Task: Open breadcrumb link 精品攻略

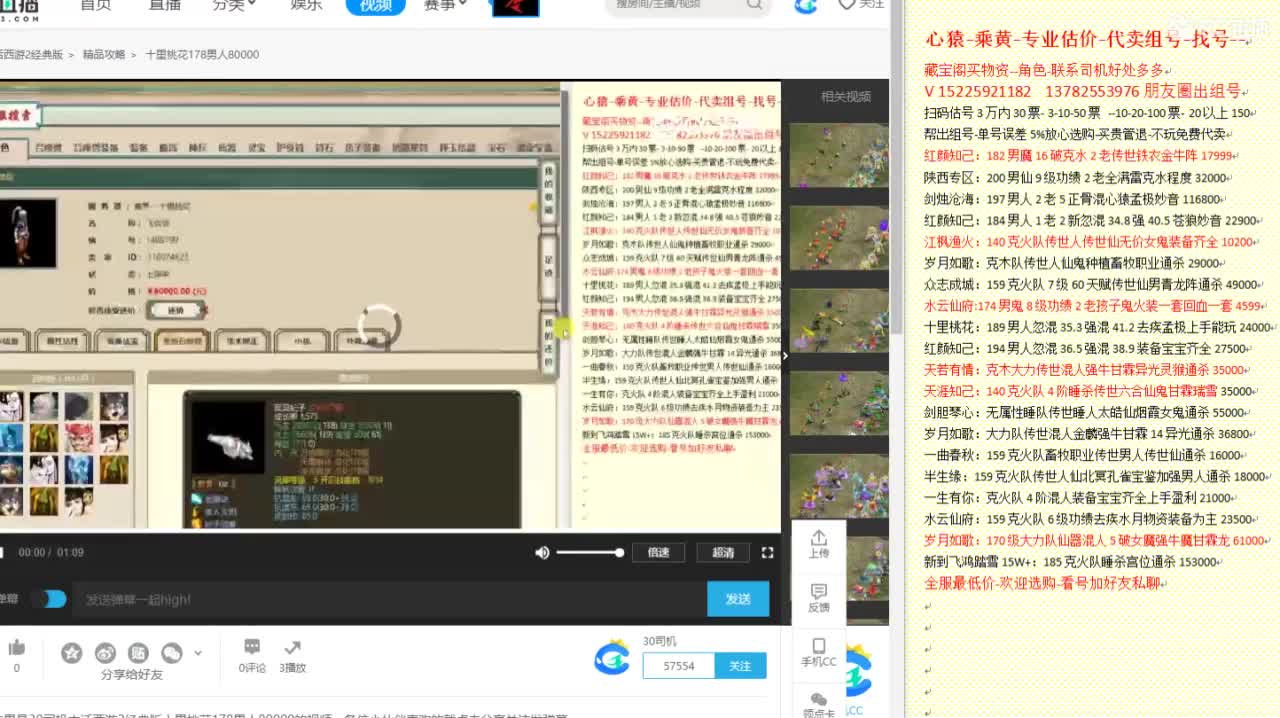Action: 103,55
